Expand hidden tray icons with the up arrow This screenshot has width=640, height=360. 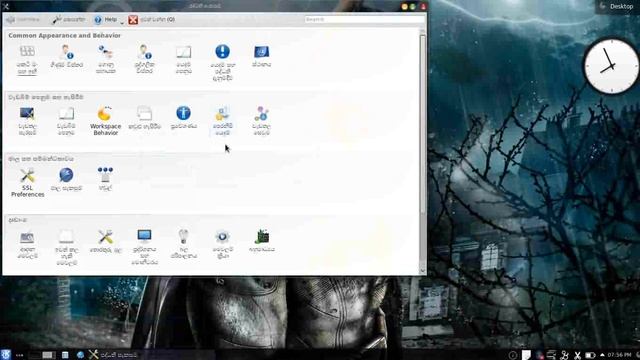point(602,355)
